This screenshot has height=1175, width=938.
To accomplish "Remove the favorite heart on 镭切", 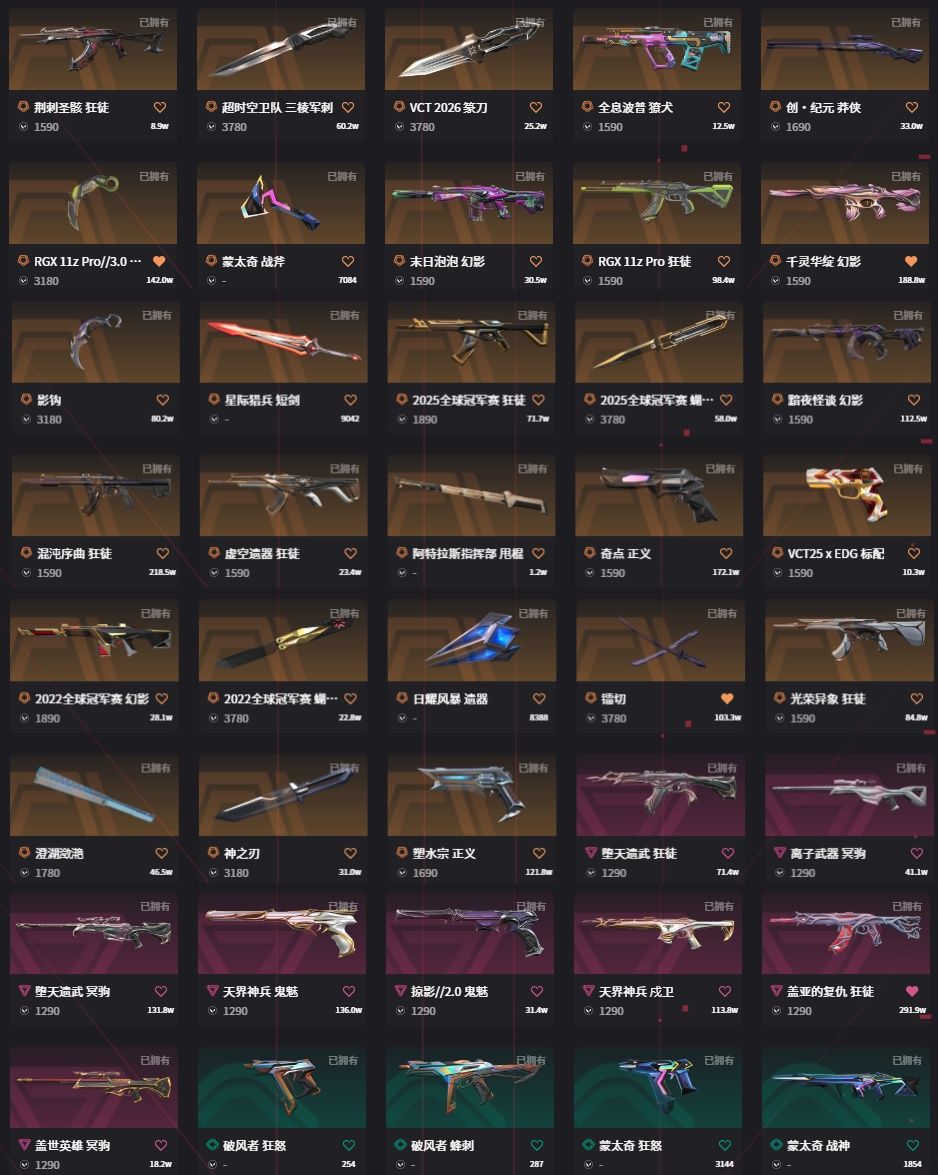I will 727,698.
